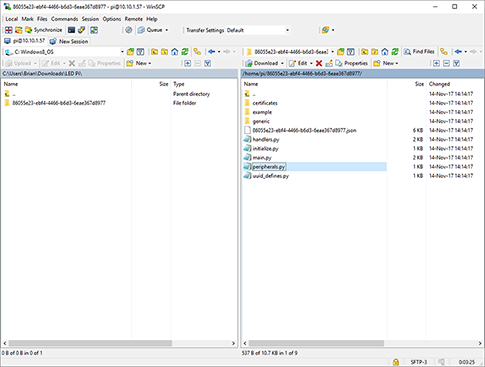The width and height of the screenshot is (485, 367).
Task: Open the Options menu
Action: point(112,19)
